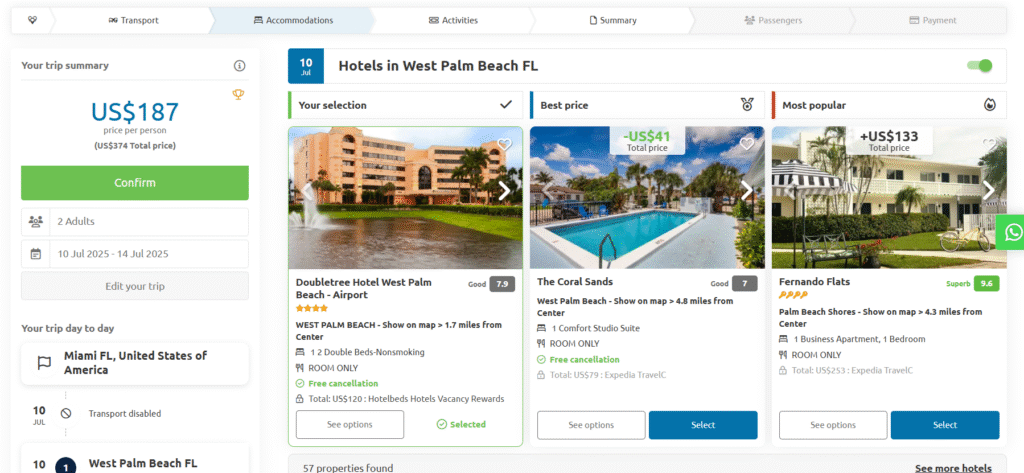Image resolution: width=1024 pixels, height=473 pixels.
Task: Click the Best price medal icon
Action: pyautogui.click(x=747, y=105)
